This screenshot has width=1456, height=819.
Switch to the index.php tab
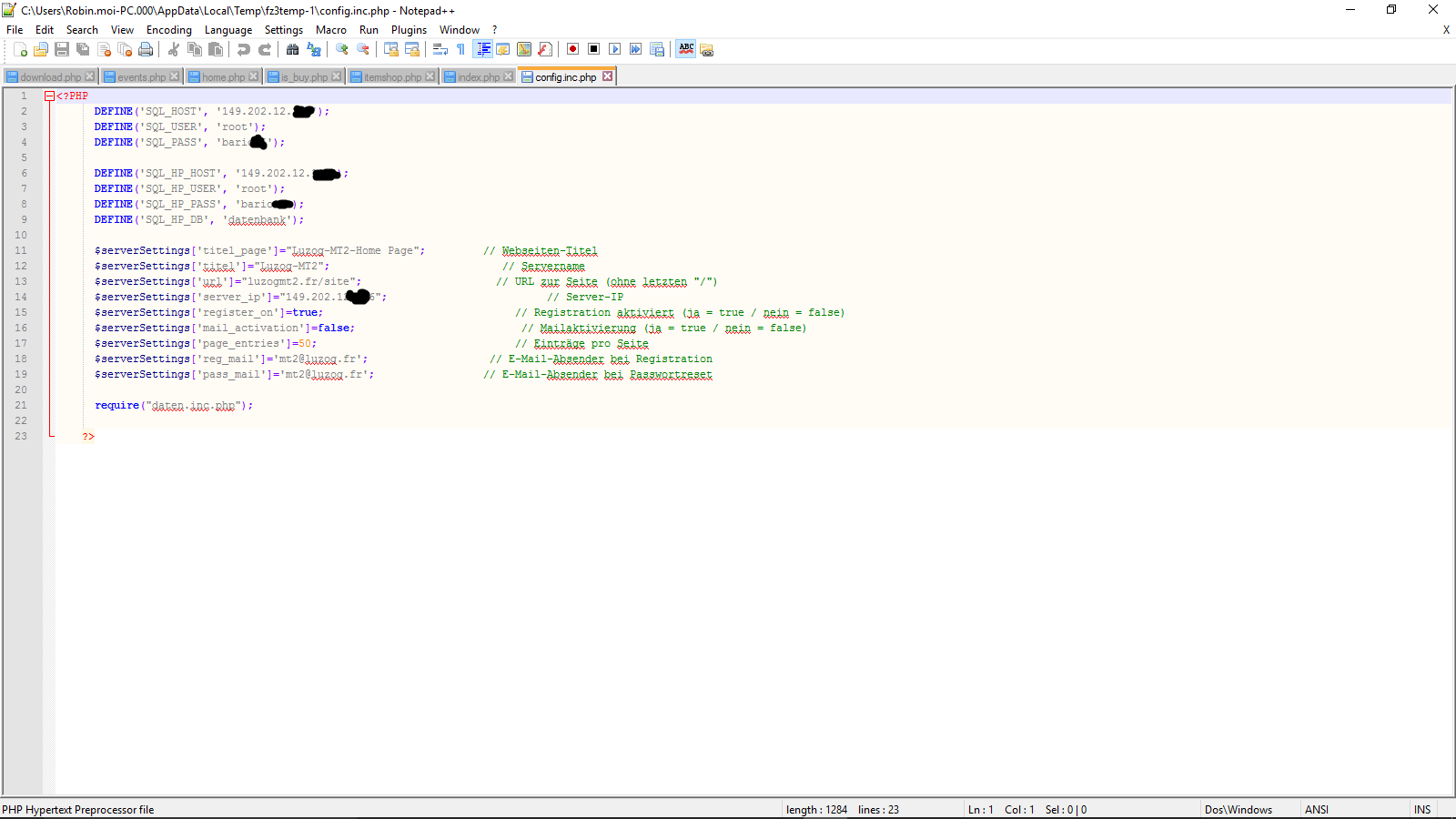479,77
